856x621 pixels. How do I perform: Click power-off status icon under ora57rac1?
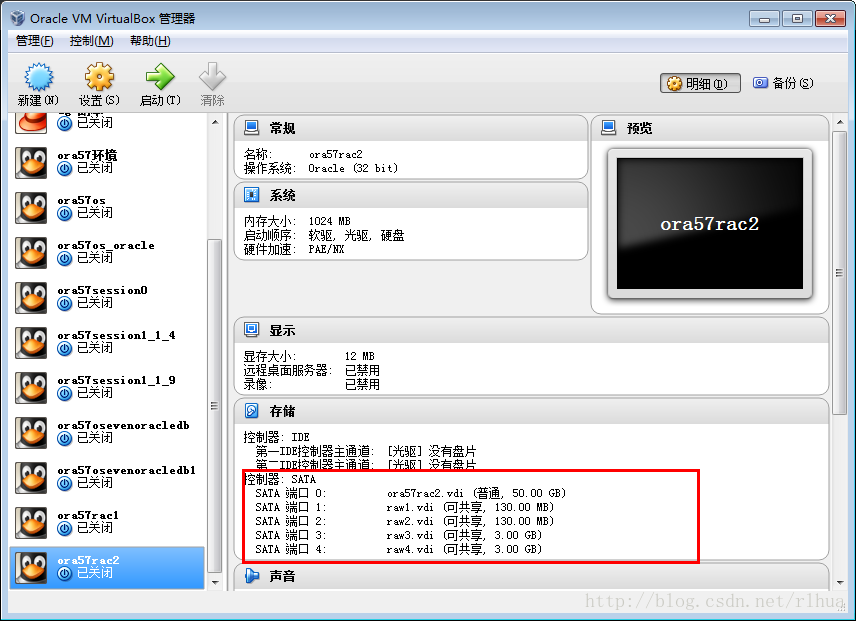coord(64,529)
